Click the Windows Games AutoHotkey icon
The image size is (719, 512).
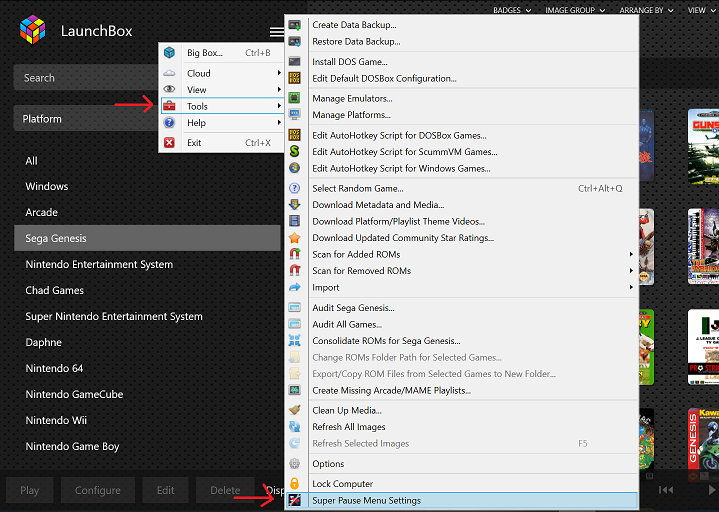(294, 168)
